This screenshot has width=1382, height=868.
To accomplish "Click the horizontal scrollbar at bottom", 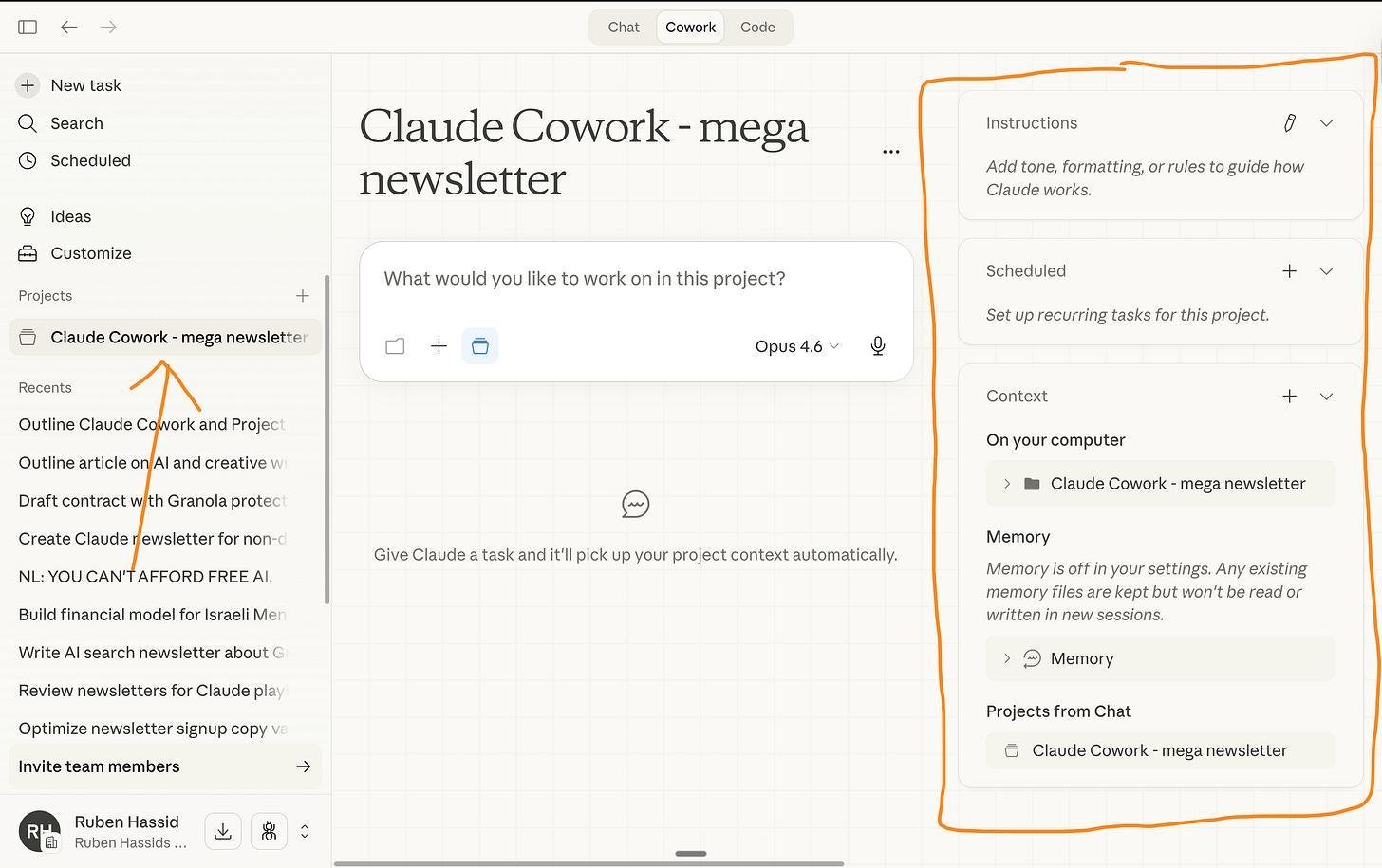I will point(588,863).
